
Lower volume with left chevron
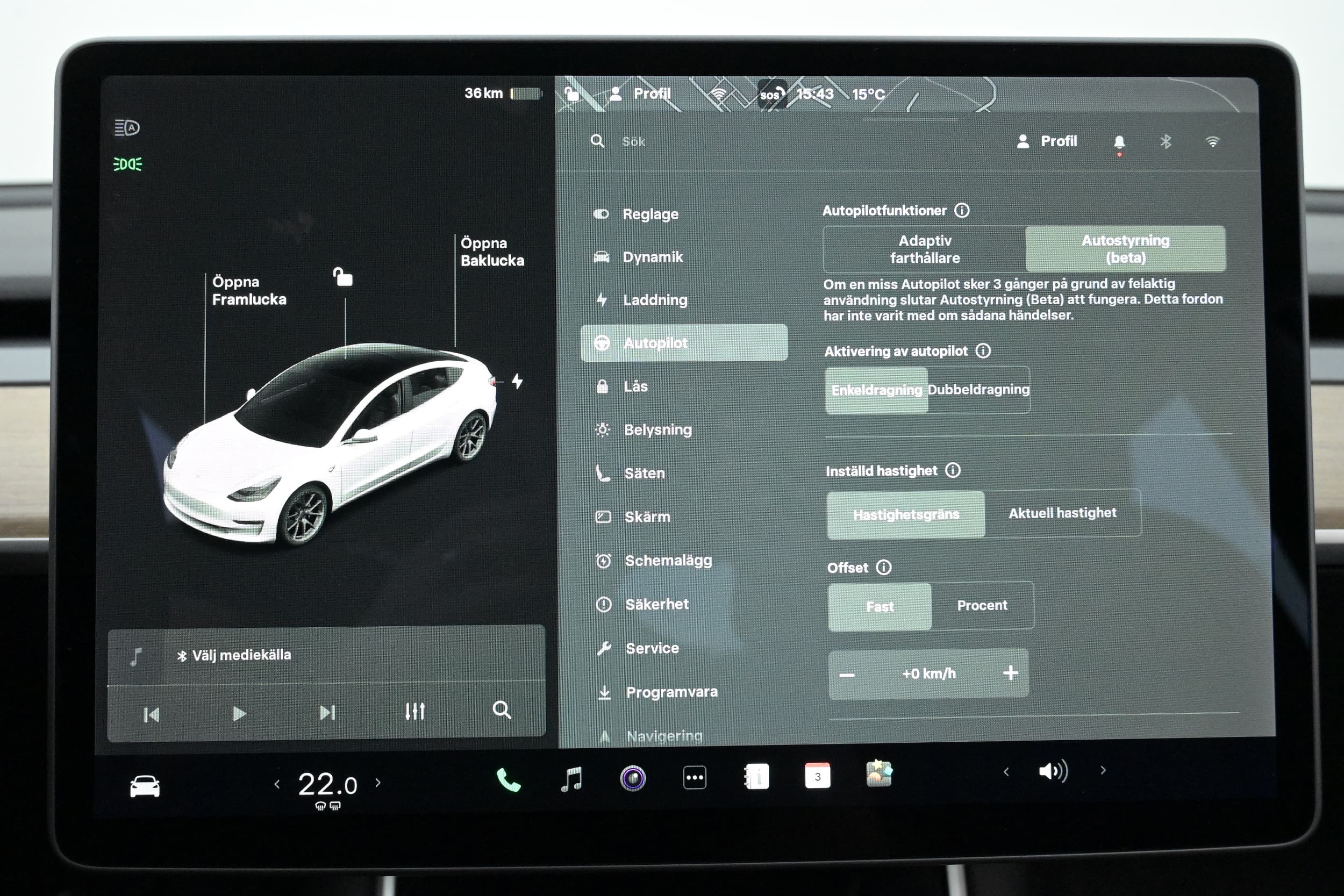point(1006,772)
